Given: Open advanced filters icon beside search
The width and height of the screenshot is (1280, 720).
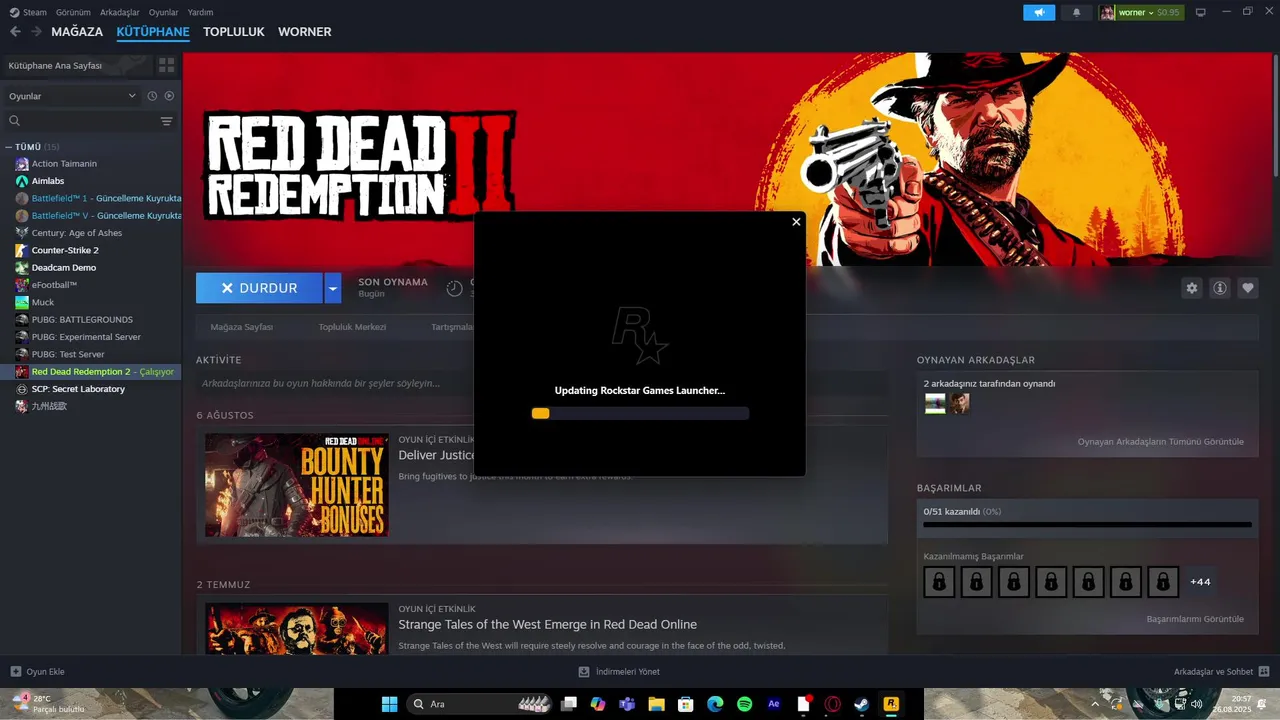Looking at the screenshot, I should pyautogui.click(x=166, y=121).
